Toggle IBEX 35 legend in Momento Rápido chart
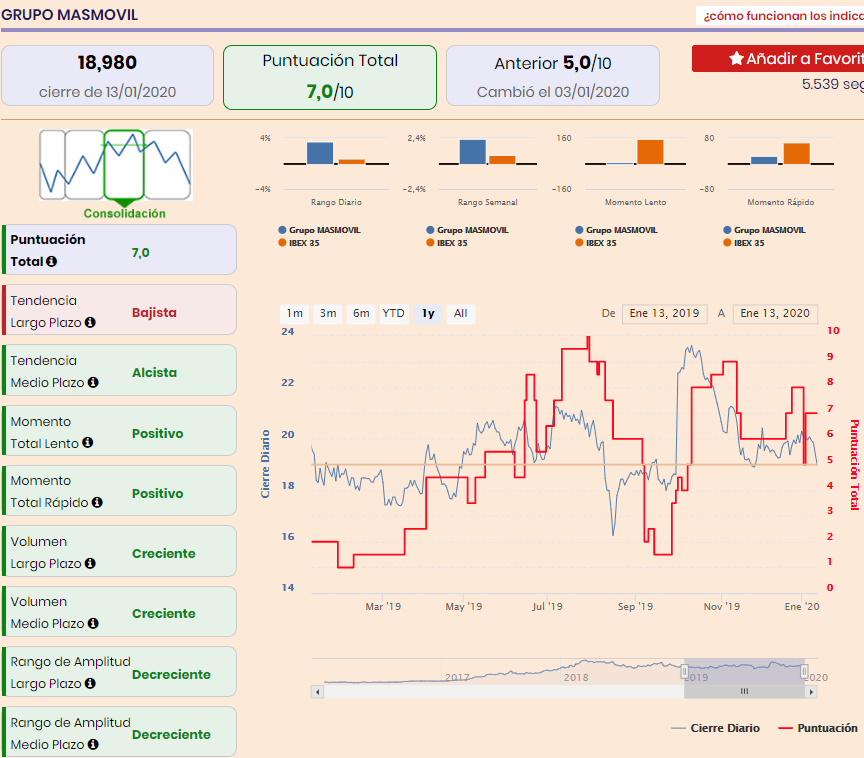 click(x=744, y=243)
